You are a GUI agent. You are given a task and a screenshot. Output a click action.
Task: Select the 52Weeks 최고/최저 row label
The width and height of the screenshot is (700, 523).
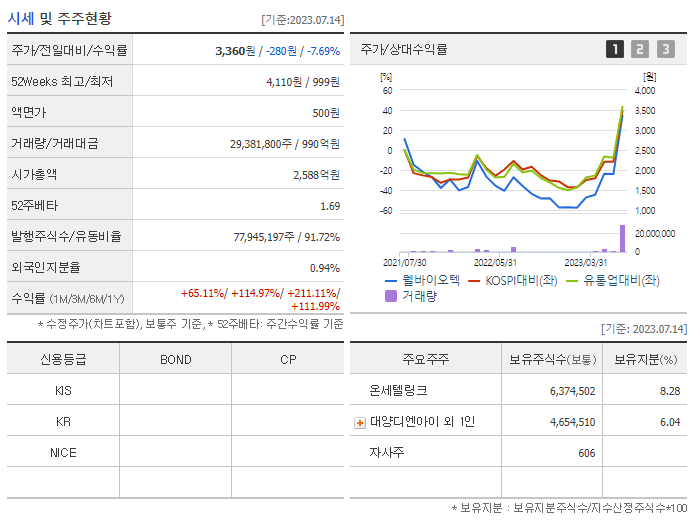pos(62,82)
